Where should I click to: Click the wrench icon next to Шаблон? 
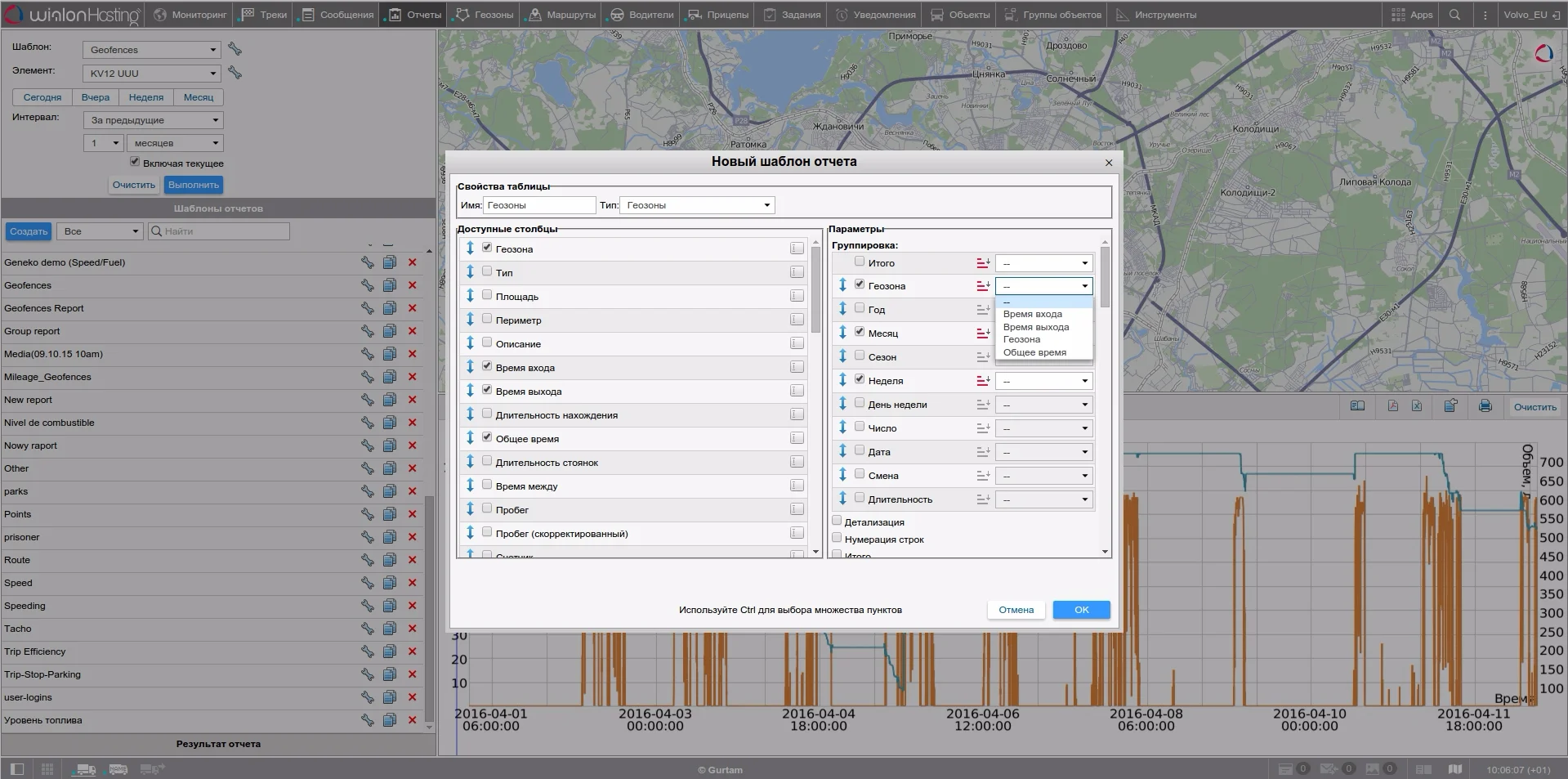(235, 50)
